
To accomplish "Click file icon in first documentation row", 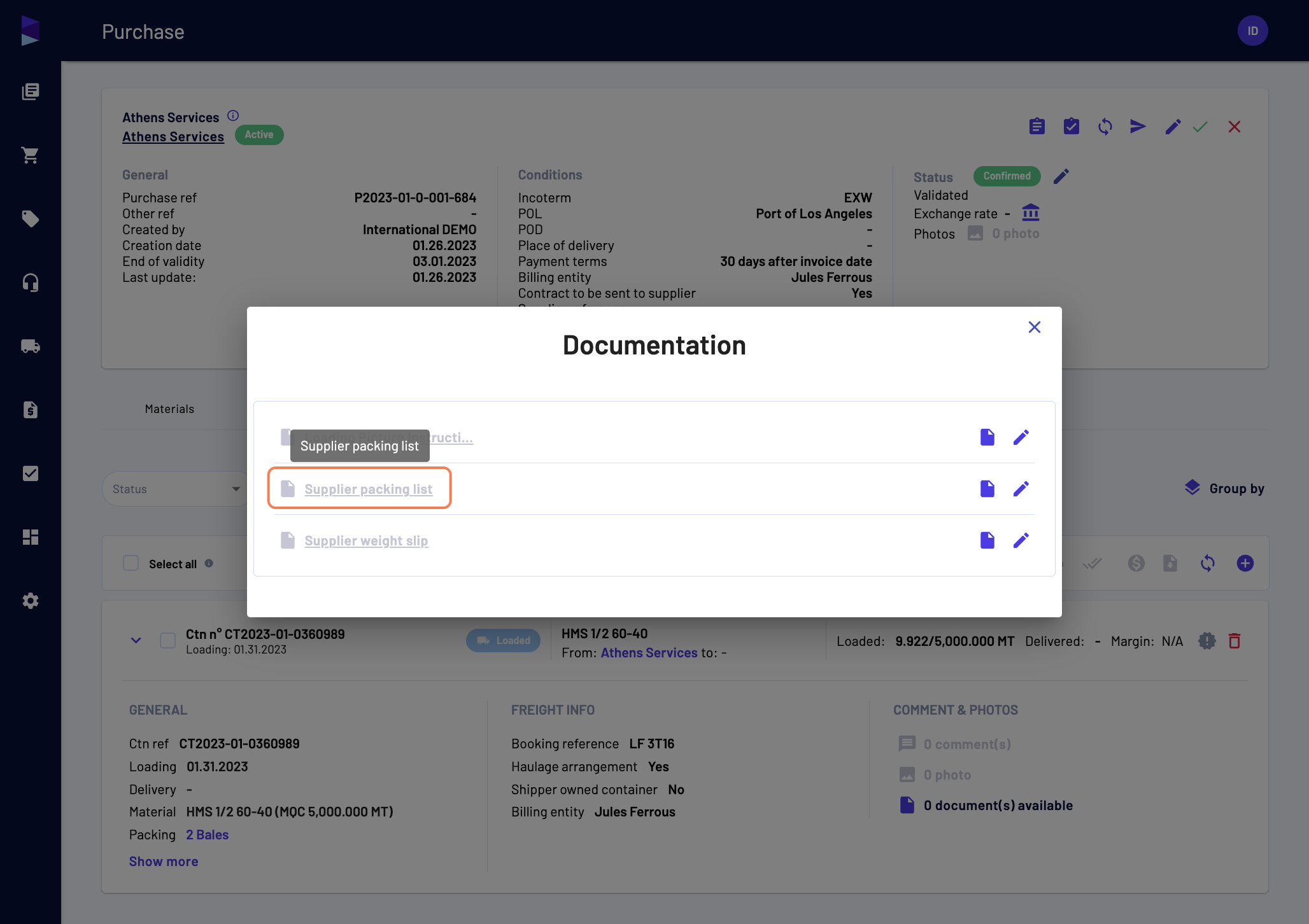I will coord(987,437).
